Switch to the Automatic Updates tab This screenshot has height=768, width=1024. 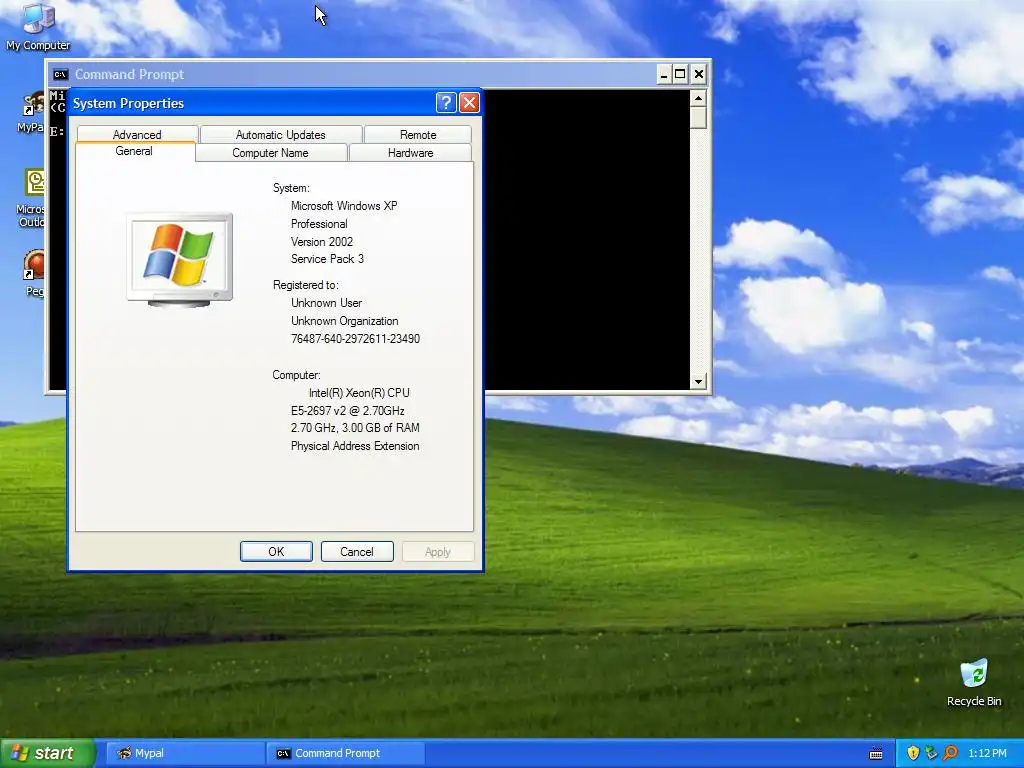281,134
